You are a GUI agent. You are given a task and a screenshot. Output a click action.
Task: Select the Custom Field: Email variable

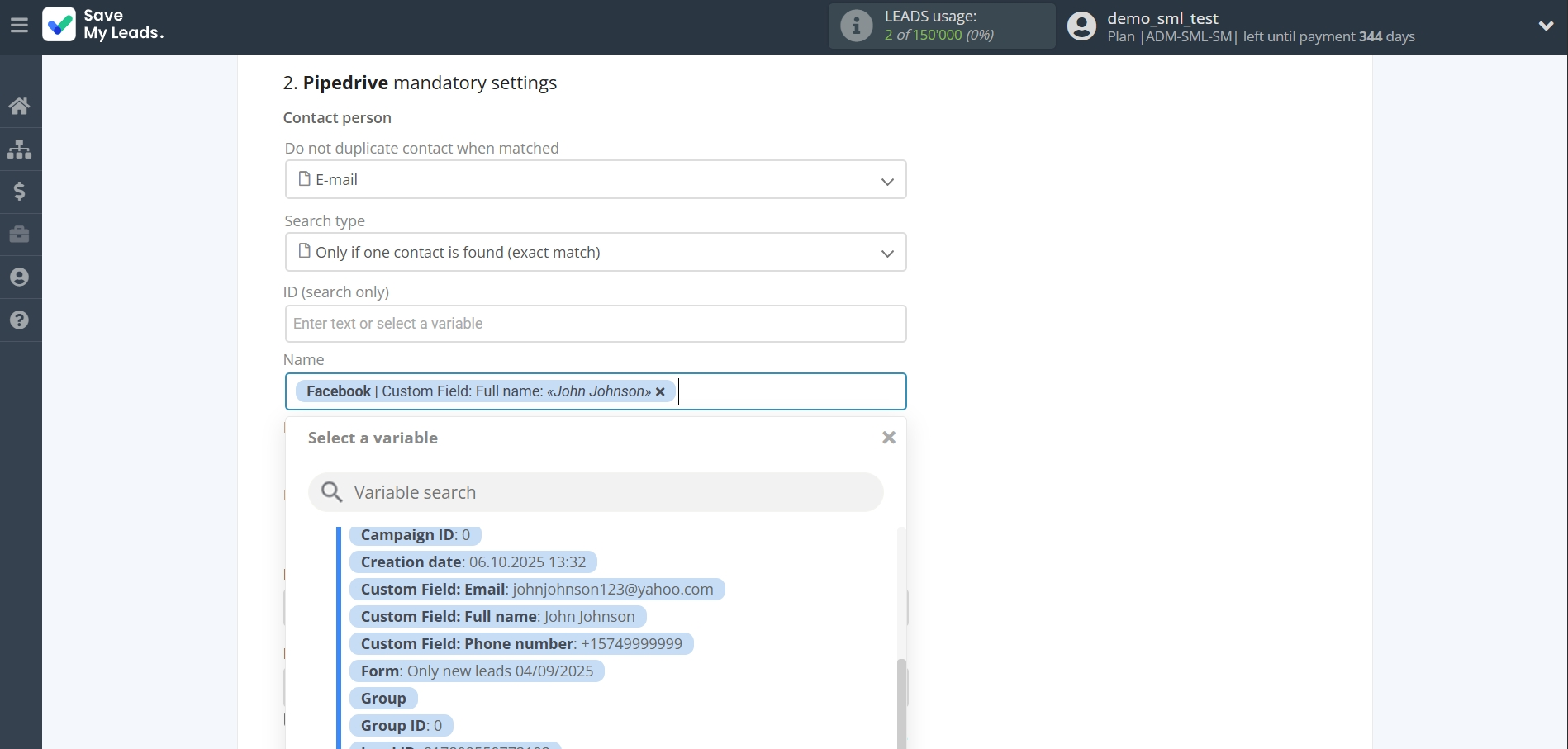pyautogui.click(x=537, y=589)
